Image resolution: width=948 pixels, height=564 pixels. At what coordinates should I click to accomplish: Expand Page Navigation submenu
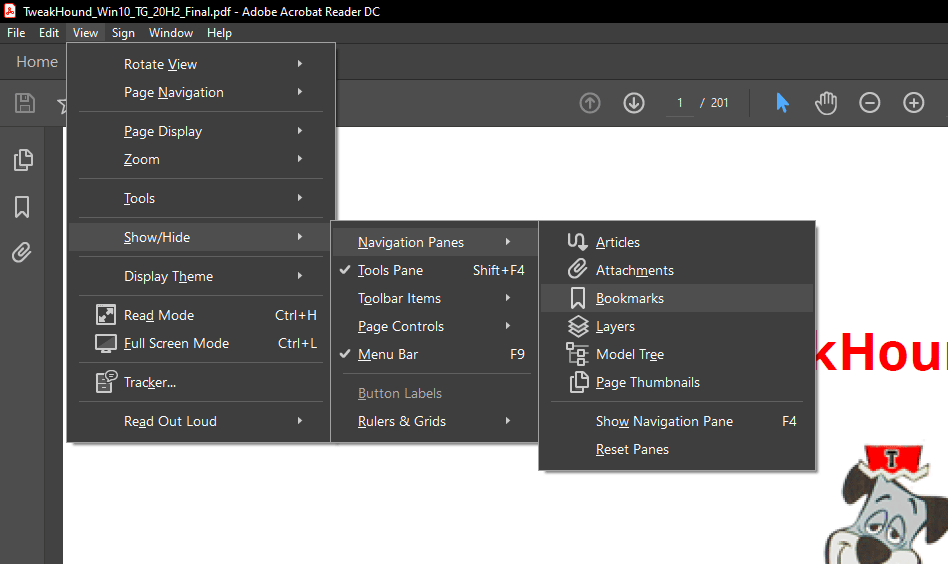point(201,92)
